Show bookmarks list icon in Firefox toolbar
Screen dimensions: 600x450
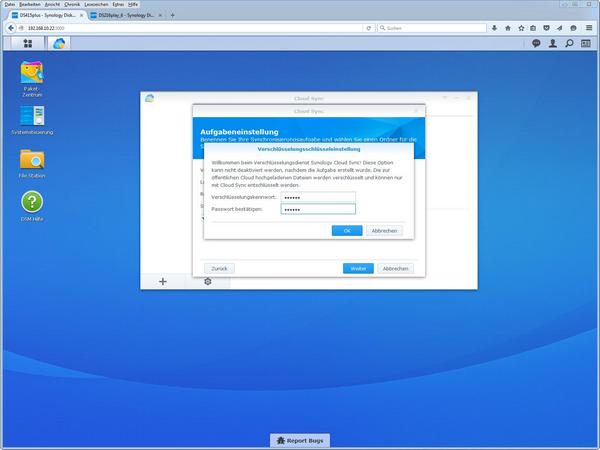533,28
